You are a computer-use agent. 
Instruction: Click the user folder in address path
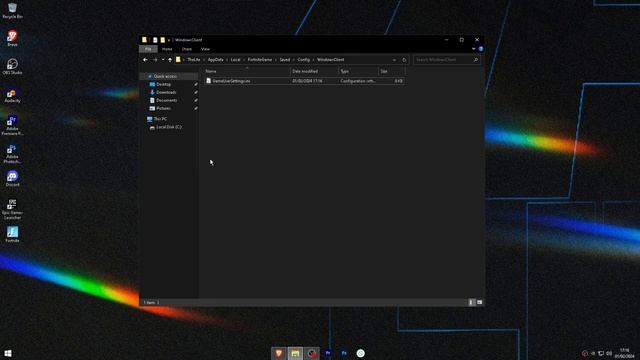[x=194, y=60]
